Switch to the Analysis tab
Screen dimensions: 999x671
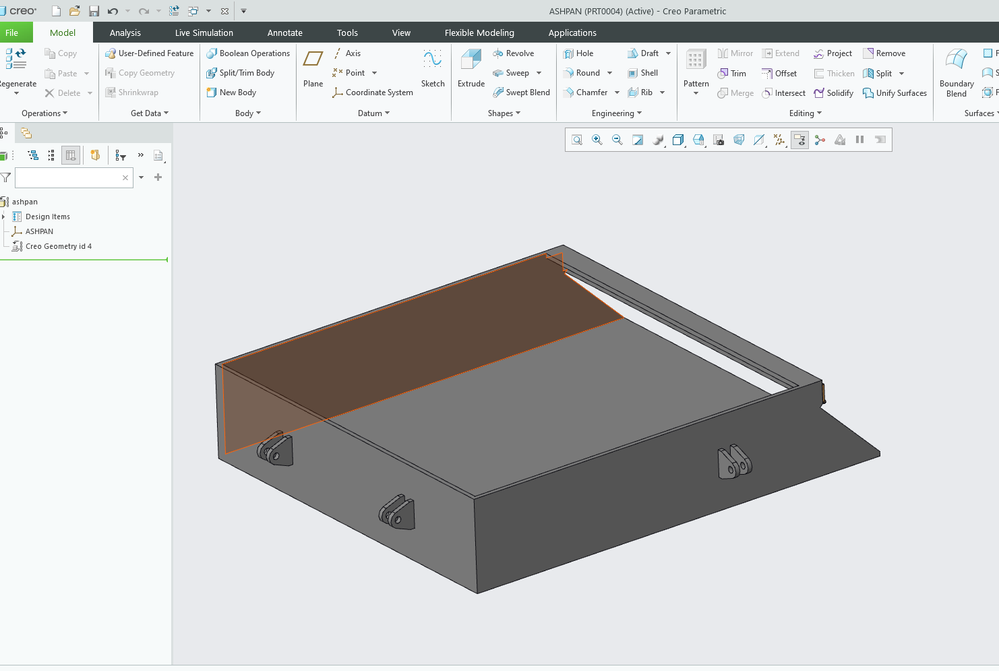tap(125, 33)
